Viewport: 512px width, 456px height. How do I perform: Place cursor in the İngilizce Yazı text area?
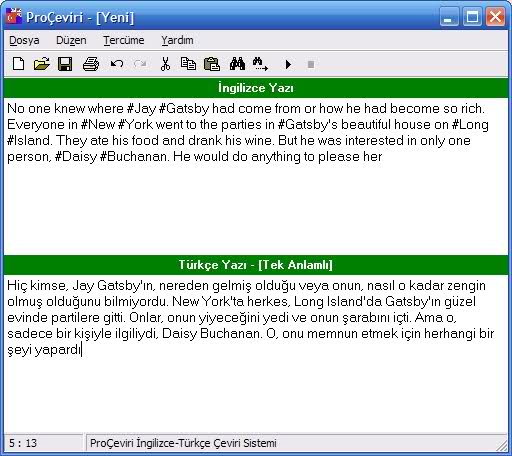256,176
